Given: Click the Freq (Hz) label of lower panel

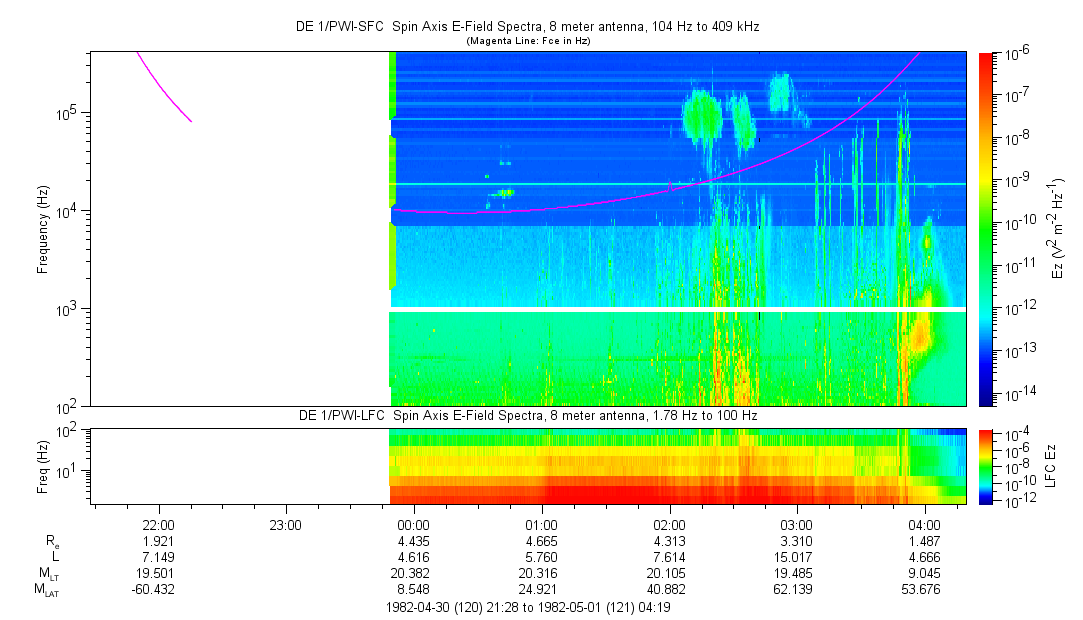Looking at the screenshot, I should coord(43,466).
